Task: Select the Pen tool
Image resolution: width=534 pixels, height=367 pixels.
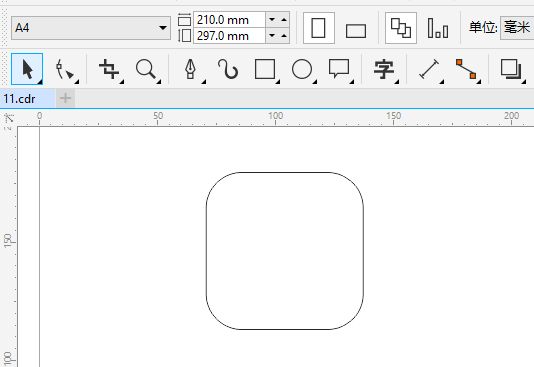Action: (x=191, y=69)
